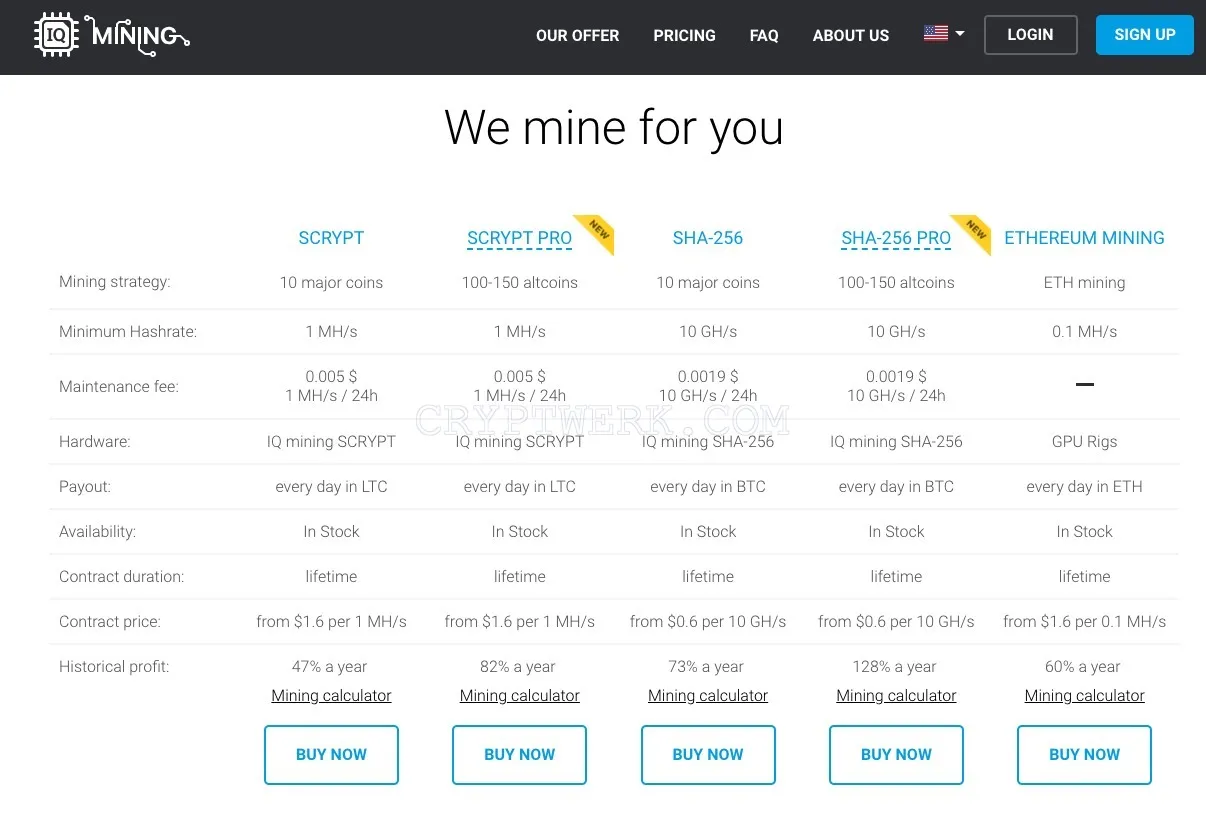Go to the PRICING page
1206x840 pixels.
684,35
